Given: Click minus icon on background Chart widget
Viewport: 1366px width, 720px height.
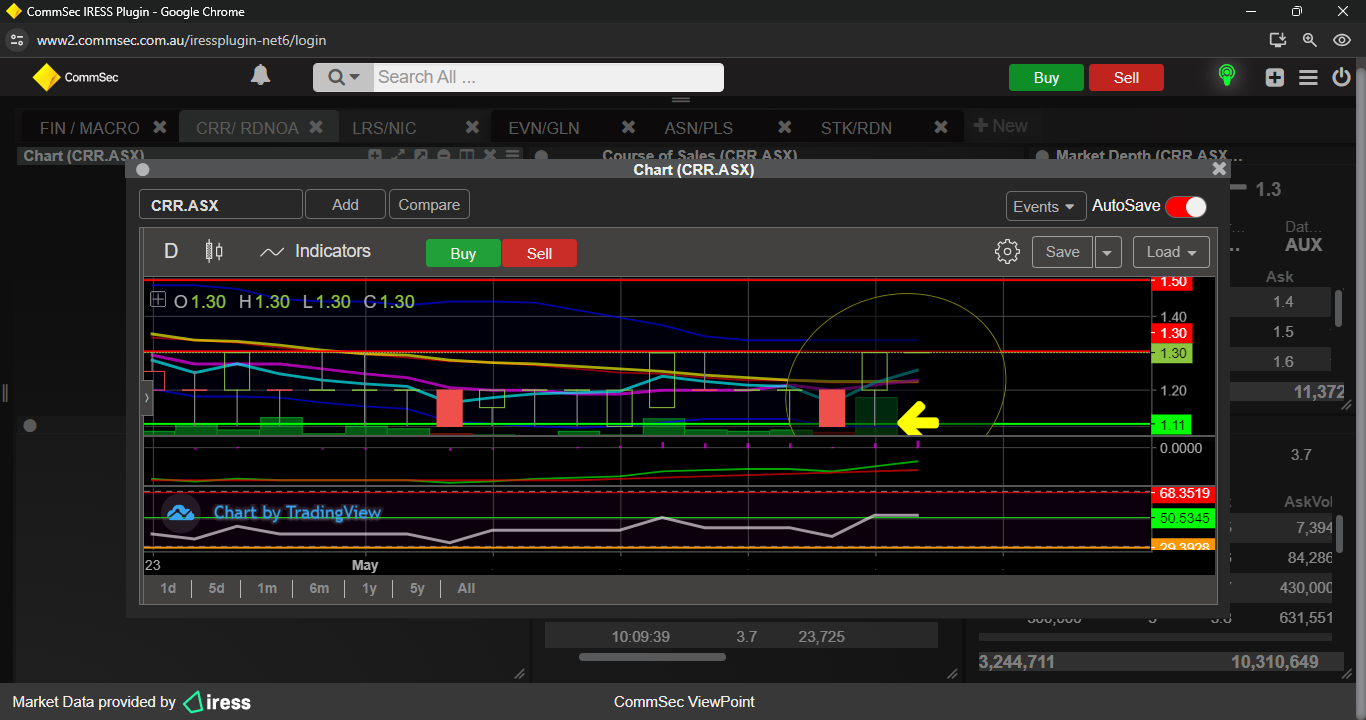Looking at the screenshot, I should coord(444,155).
